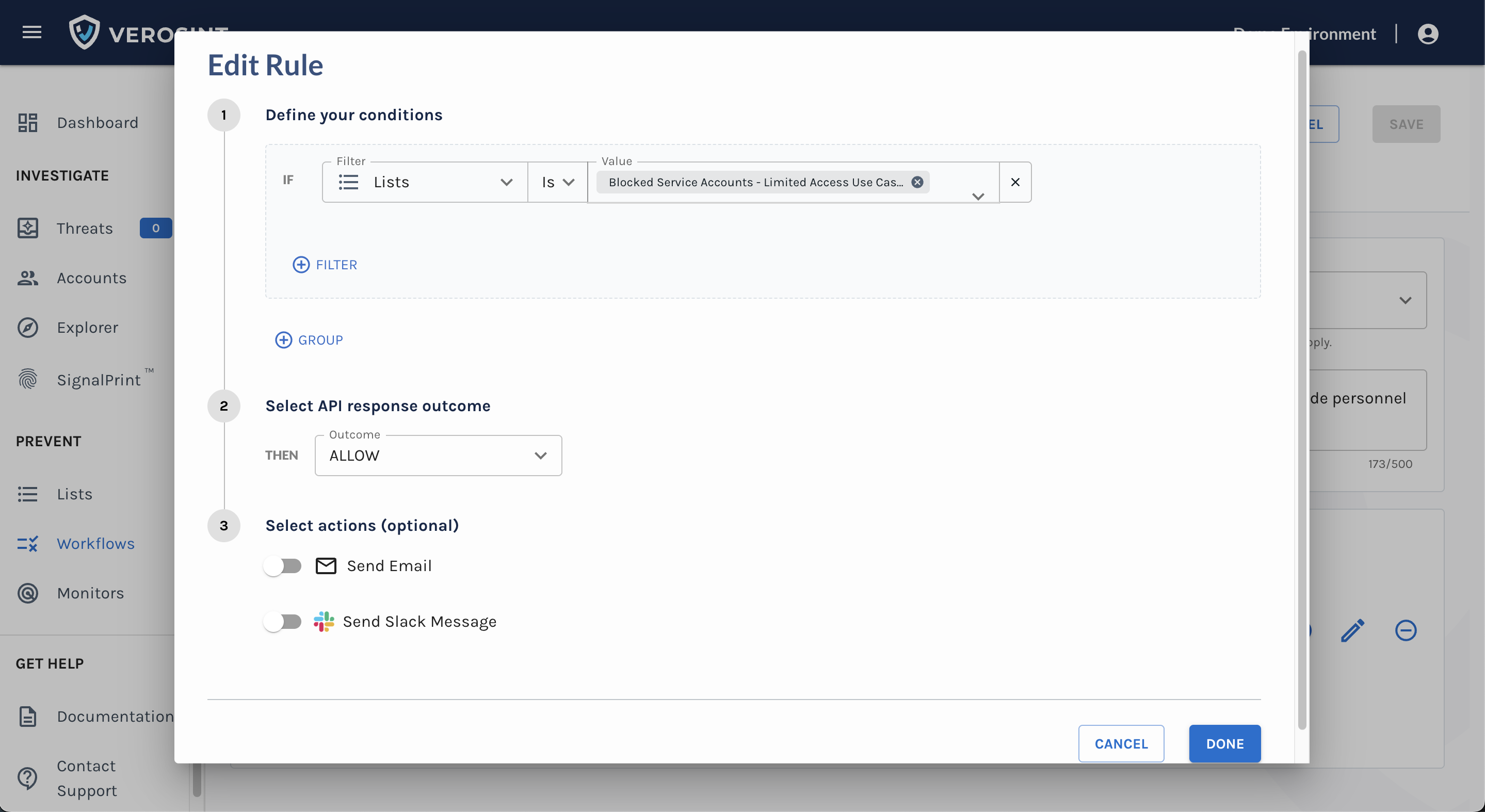Expand the Value dropdown arrow
The width and height of the screenshot is (1485, 812).
[978, 197]
